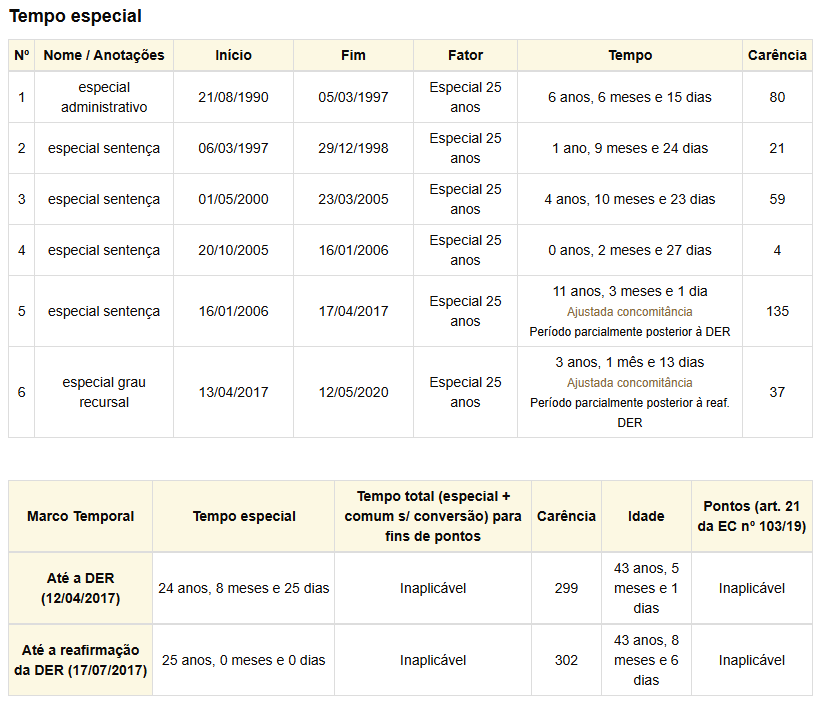Click "6 anos, 6 meses e 15 dias"

coord(629,97)
